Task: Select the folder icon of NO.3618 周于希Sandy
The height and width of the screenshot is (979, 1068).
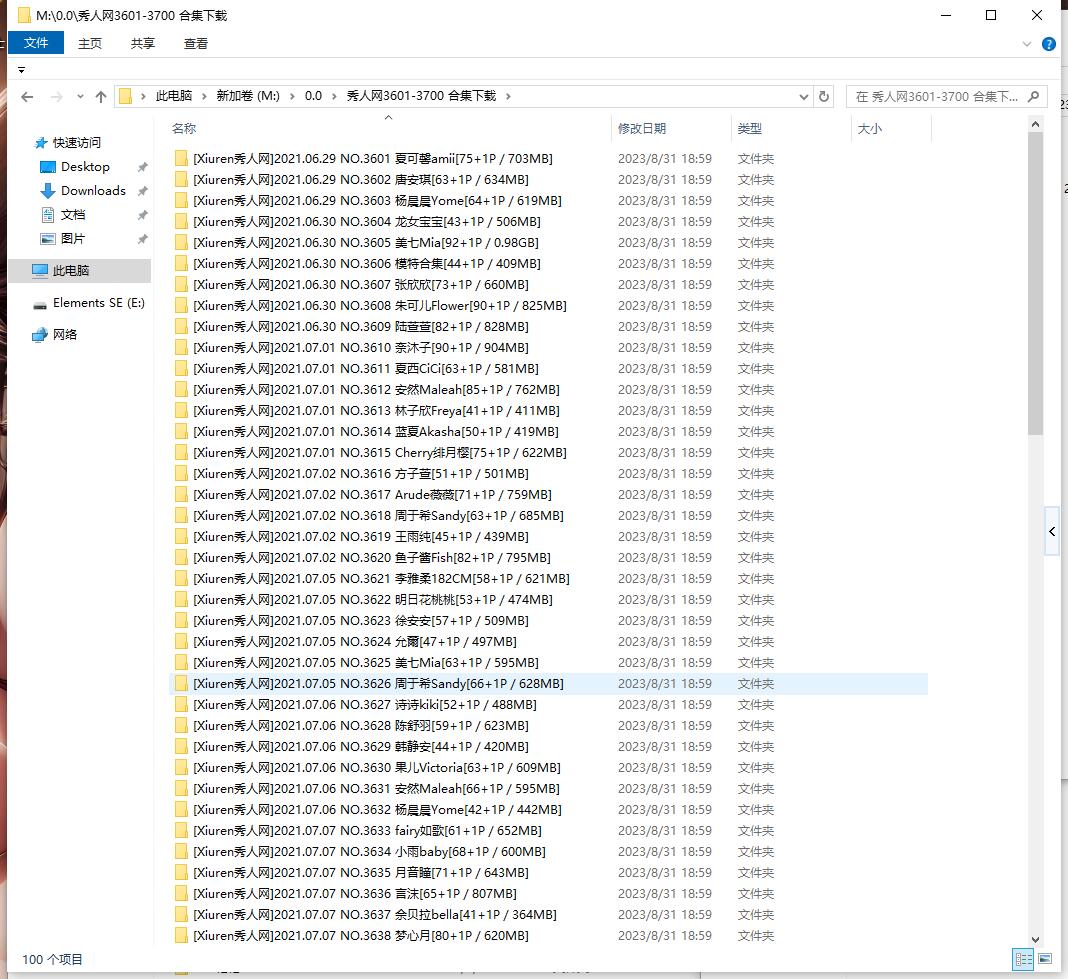Action: [x=181, y=516]
